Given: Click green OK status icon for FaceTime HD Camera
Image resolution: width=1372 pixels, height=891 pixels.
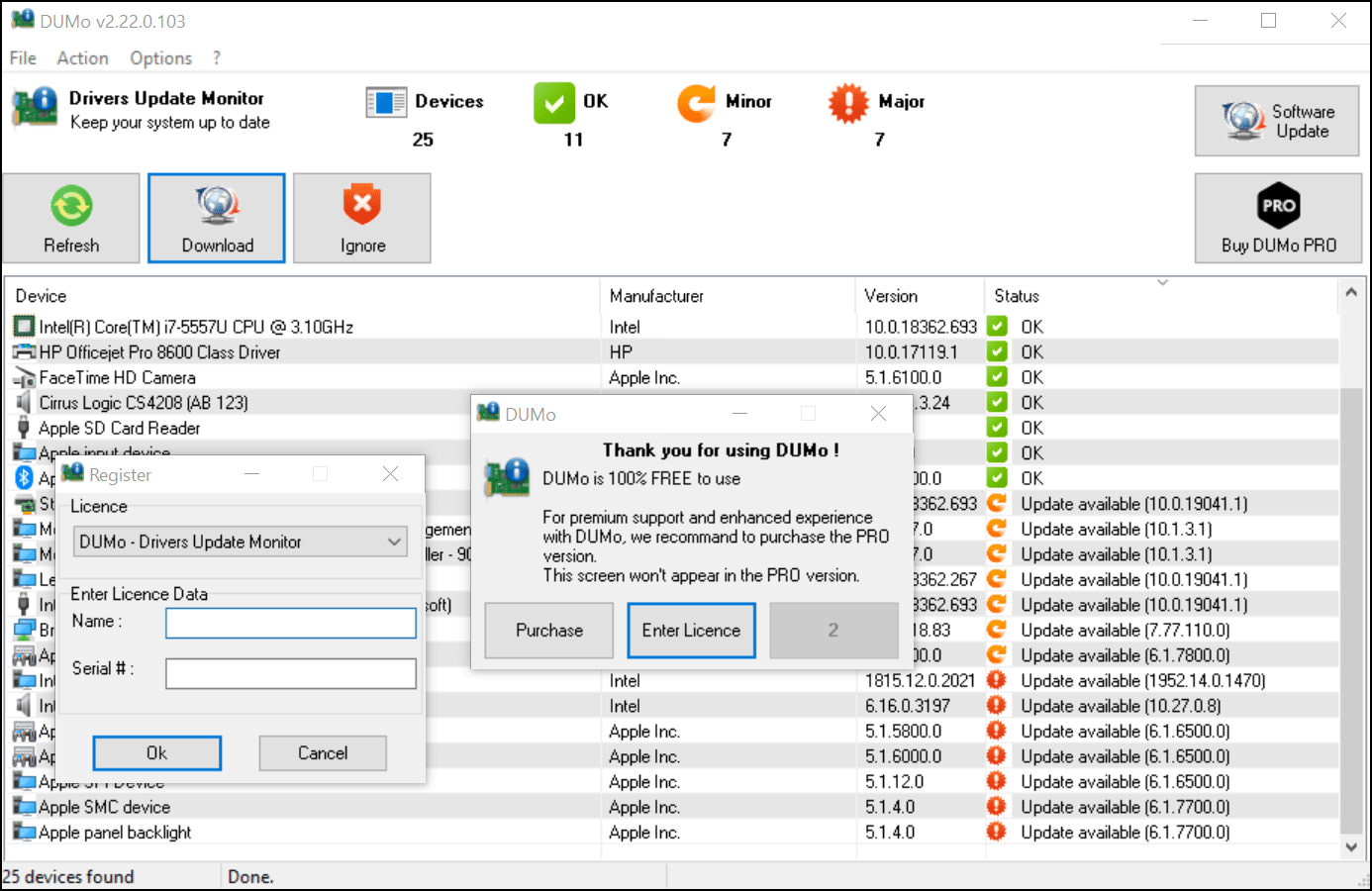Looking at the screenshot, I should tap(997, 376).
